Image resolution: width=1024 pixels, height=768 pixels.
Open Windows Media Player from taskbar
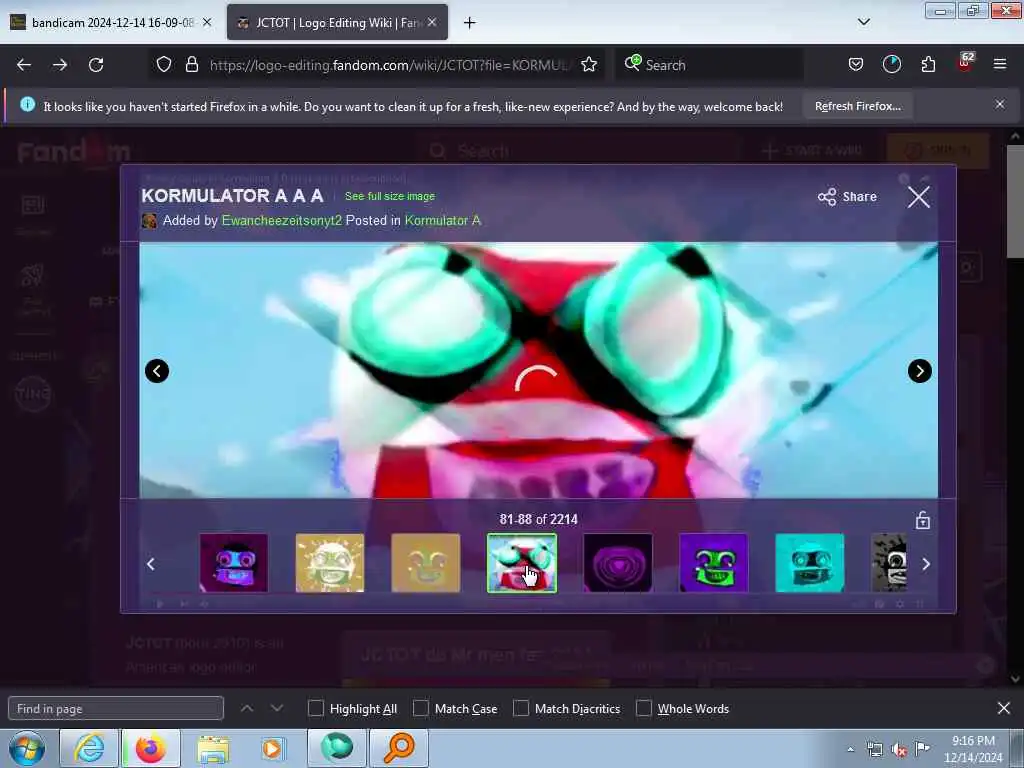[x=272, y=748]
